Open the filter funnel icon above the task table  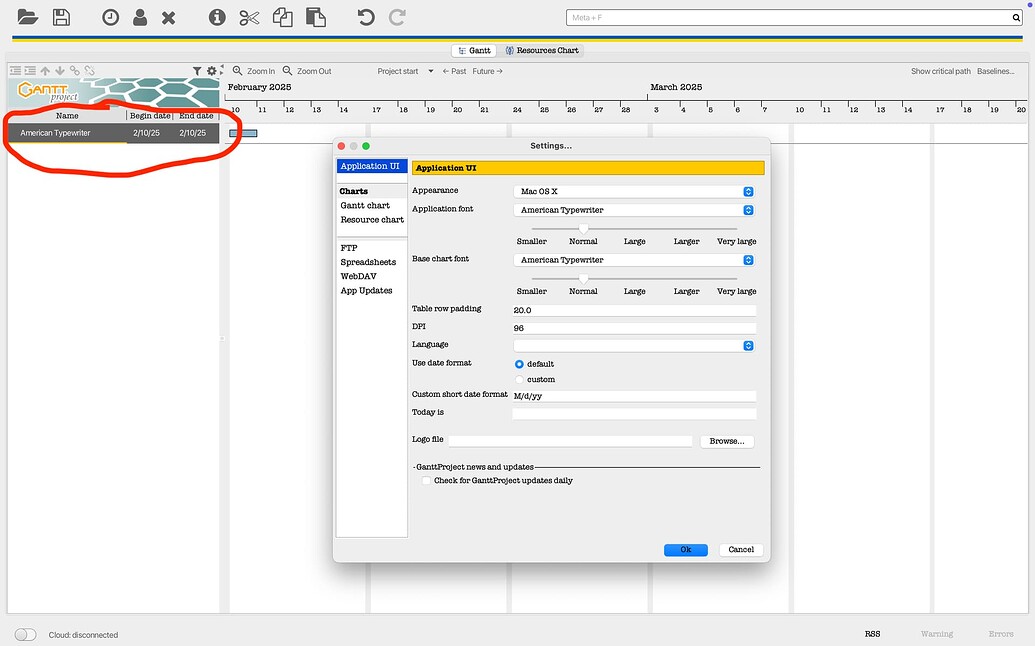(x=196, y=70)
